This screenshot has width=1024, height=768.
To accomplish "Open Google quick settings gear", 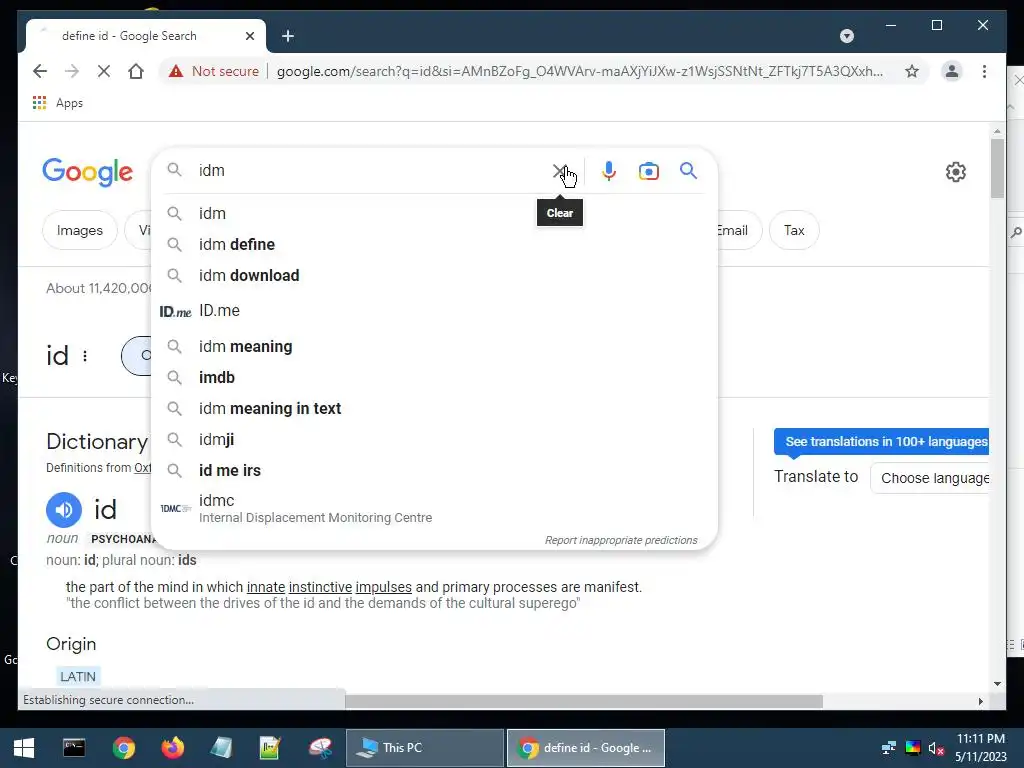I will [955, 172].
